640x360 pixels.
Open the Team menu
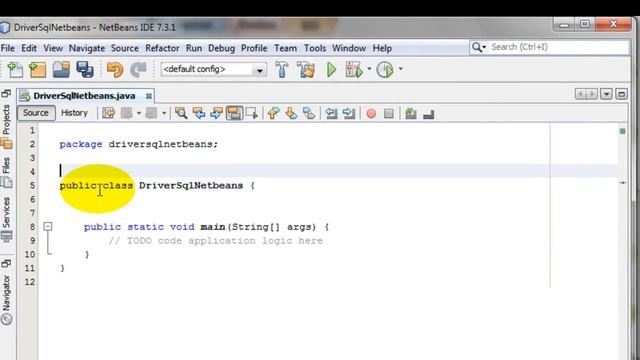tap(285, 48)
